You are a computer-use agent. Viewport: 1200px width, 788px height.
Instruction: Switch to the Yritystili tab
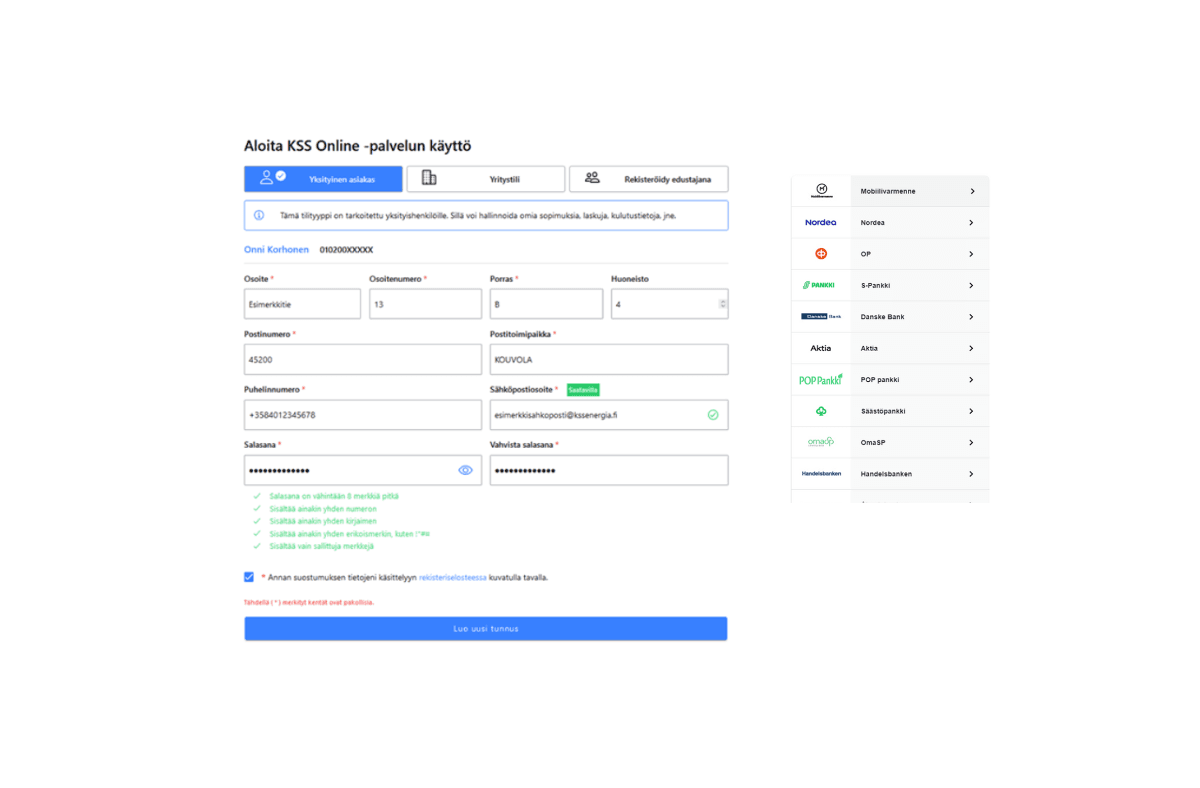pos(486,179)
